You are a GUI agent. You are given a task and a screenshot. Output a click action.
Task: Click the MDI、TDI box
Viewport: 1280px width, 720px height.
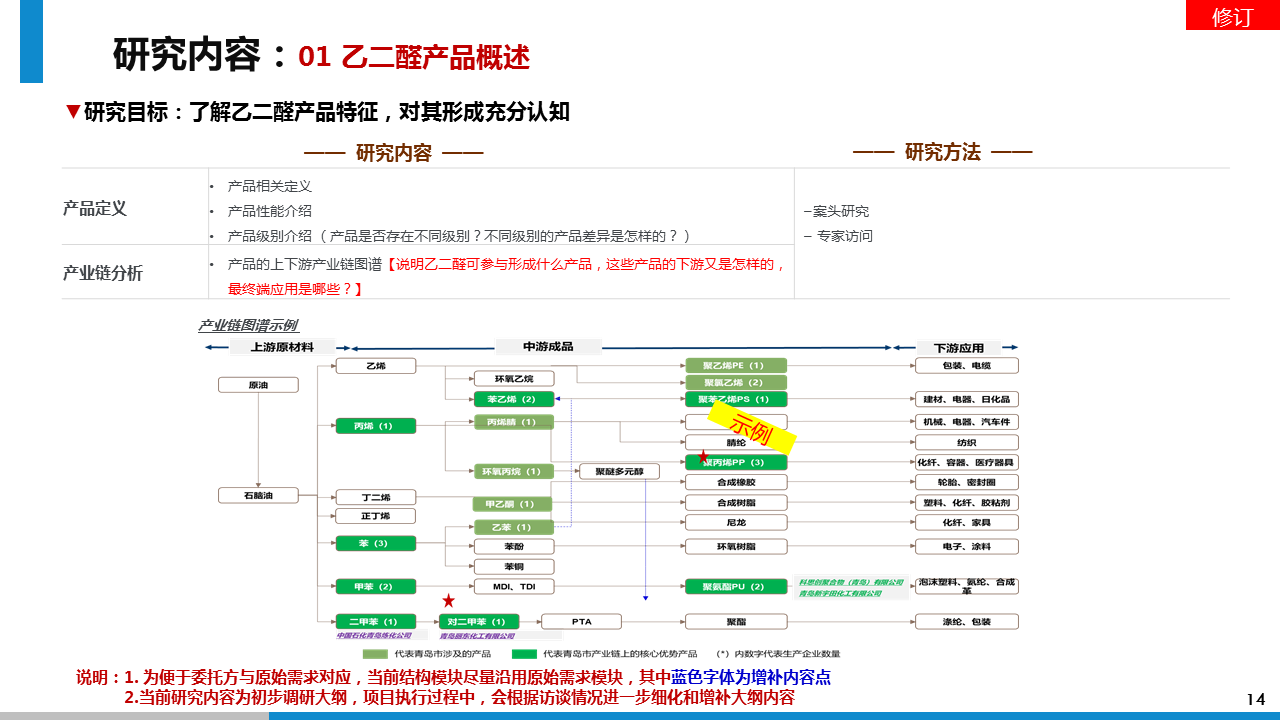click(x=513, y=586)
